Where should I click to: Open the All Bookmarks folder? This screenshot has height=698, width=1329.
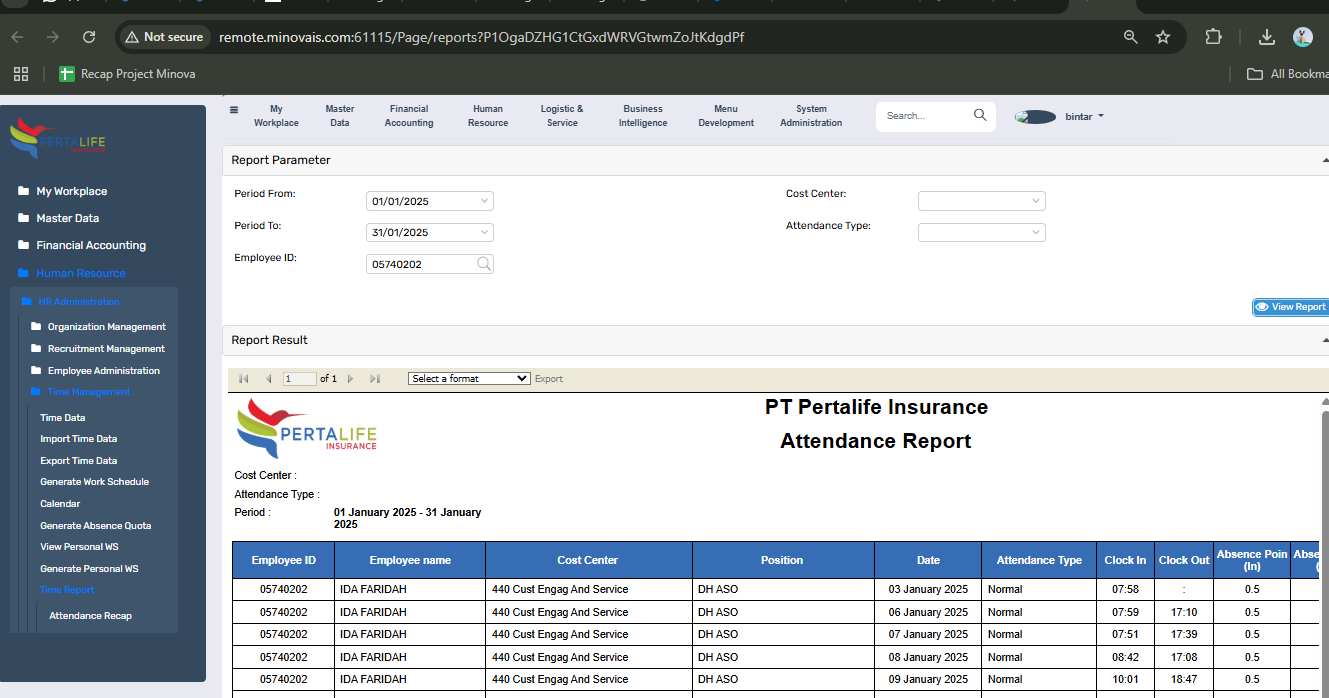click(x=1287, y=74)
